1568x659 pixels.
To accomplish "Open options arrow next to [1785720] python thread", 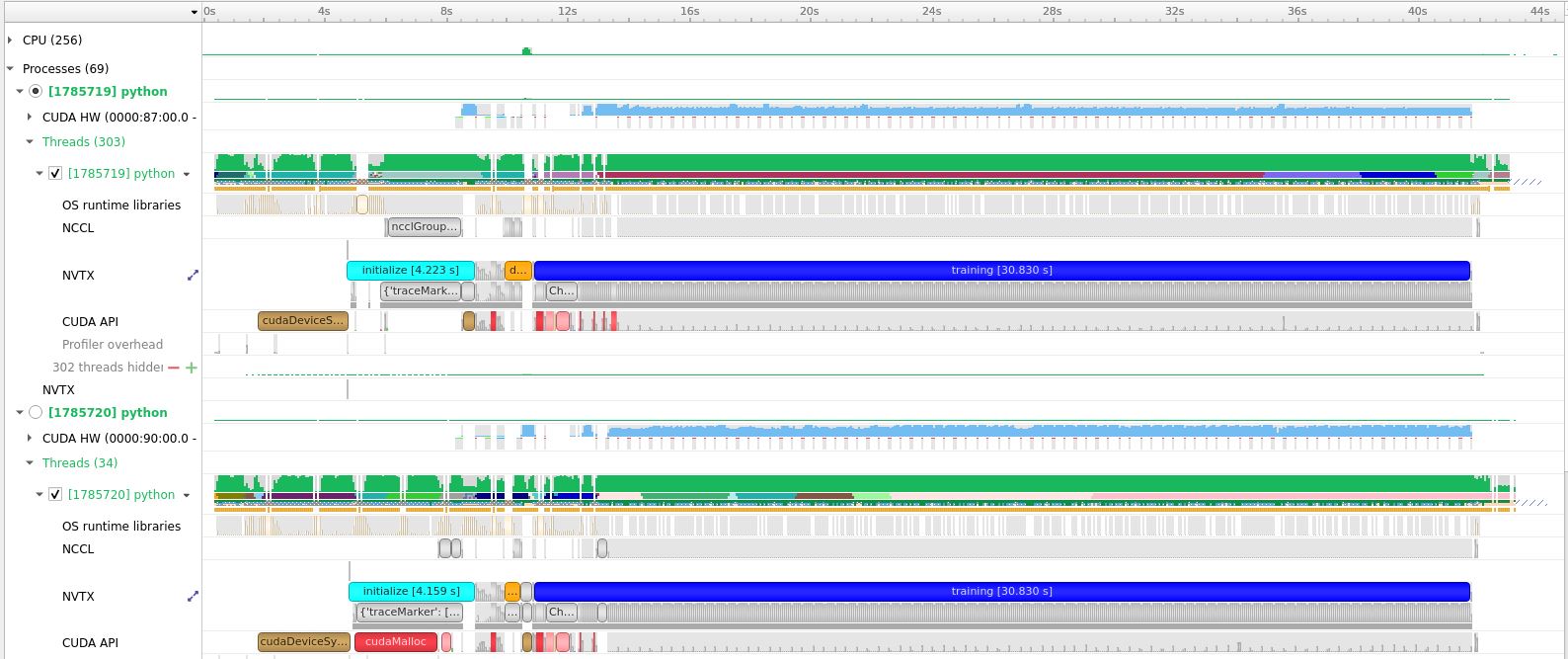I will pyautogui.click(x=187, y=495).
